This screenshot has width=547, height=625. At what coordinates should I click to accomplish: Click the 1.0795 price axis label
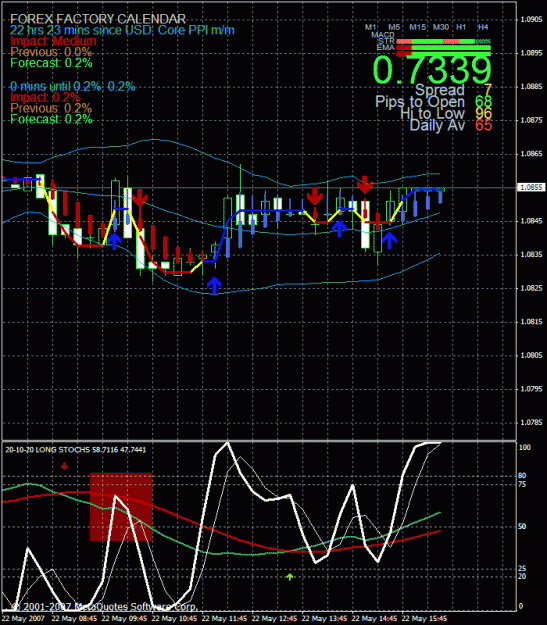[531, 389]
